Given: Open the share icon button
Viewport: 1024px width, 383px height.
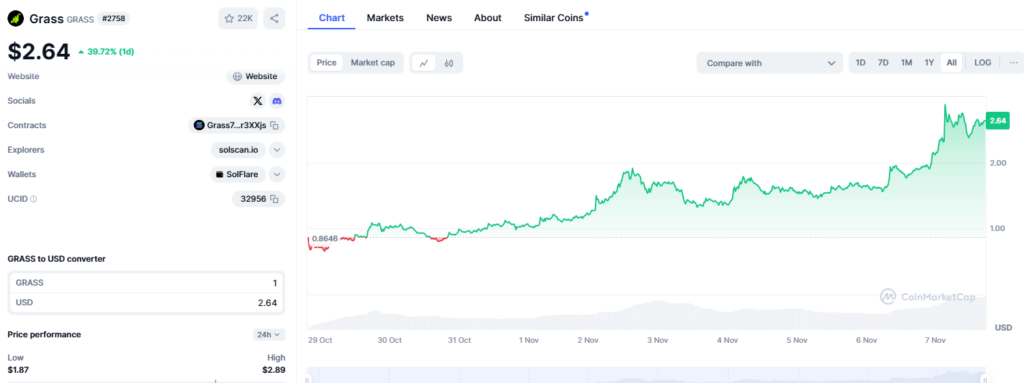Looking at the screenshot, I should pyautogui.click(x=274, y=18).
